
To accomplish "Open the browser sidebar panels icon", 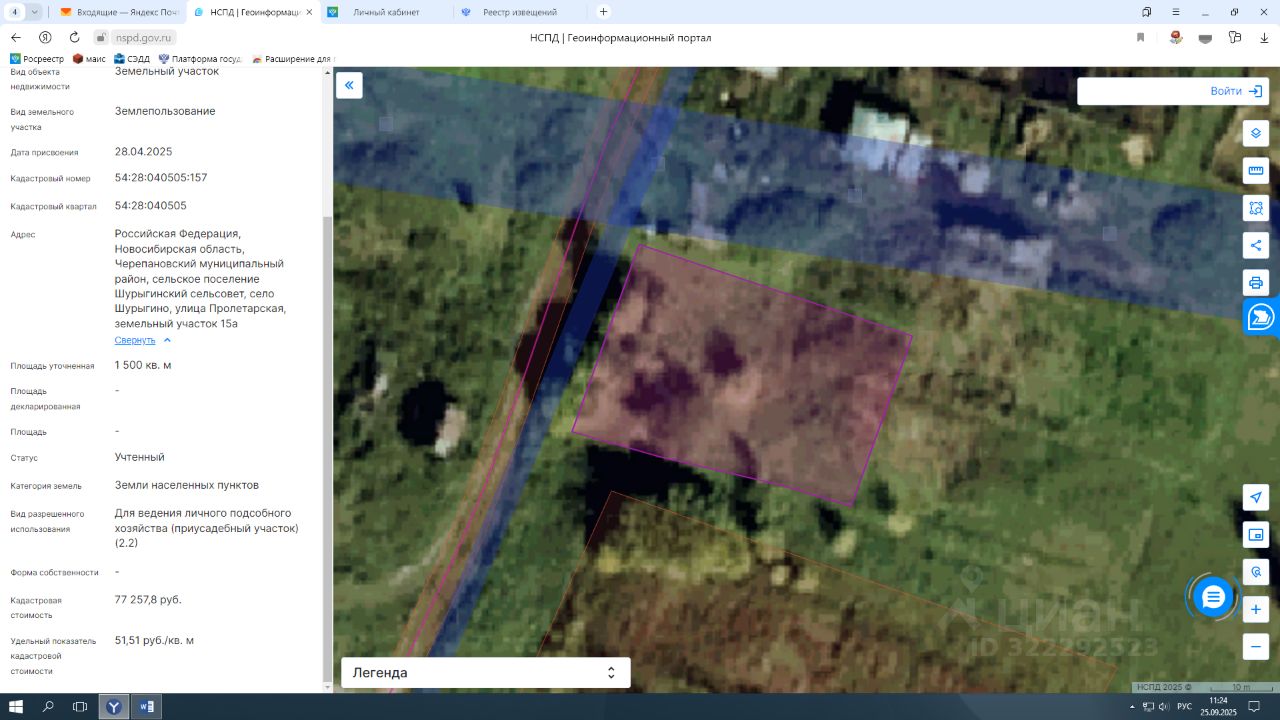I will (1147, 12).
